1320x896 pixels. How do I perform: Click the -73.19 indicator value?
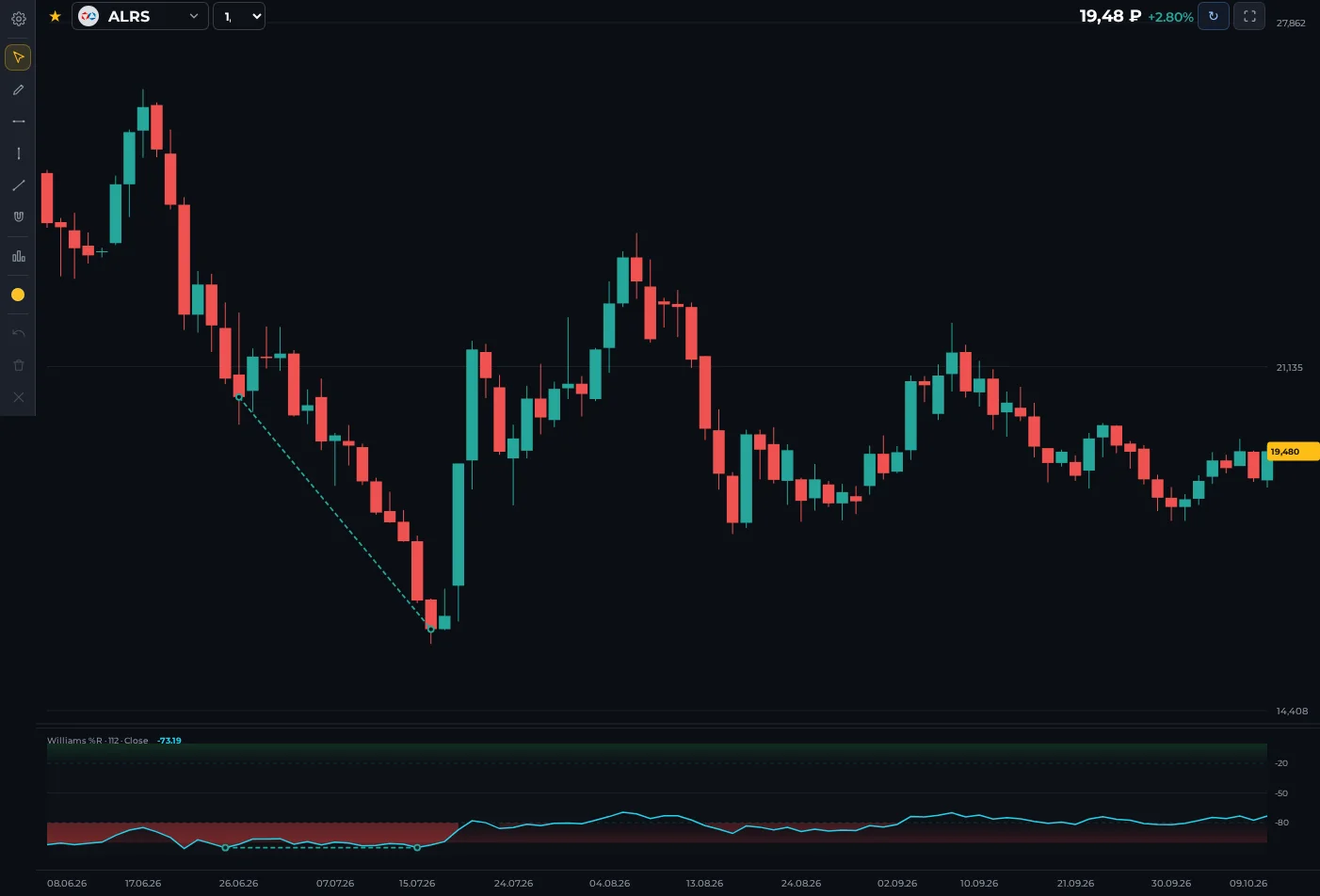[169, 741]
